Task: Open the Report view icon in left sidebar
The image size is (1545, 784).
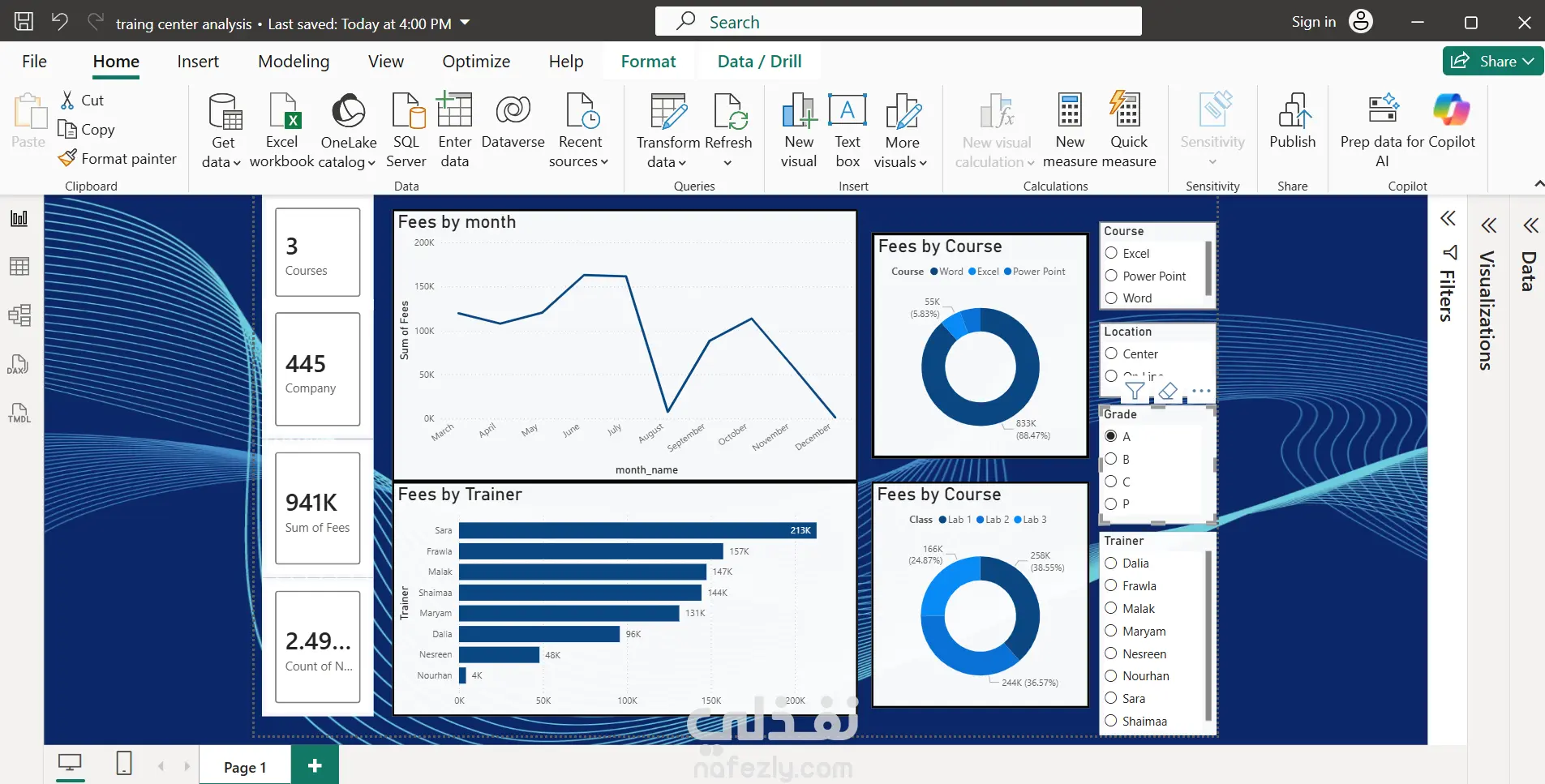Action: tap(19, 218)
